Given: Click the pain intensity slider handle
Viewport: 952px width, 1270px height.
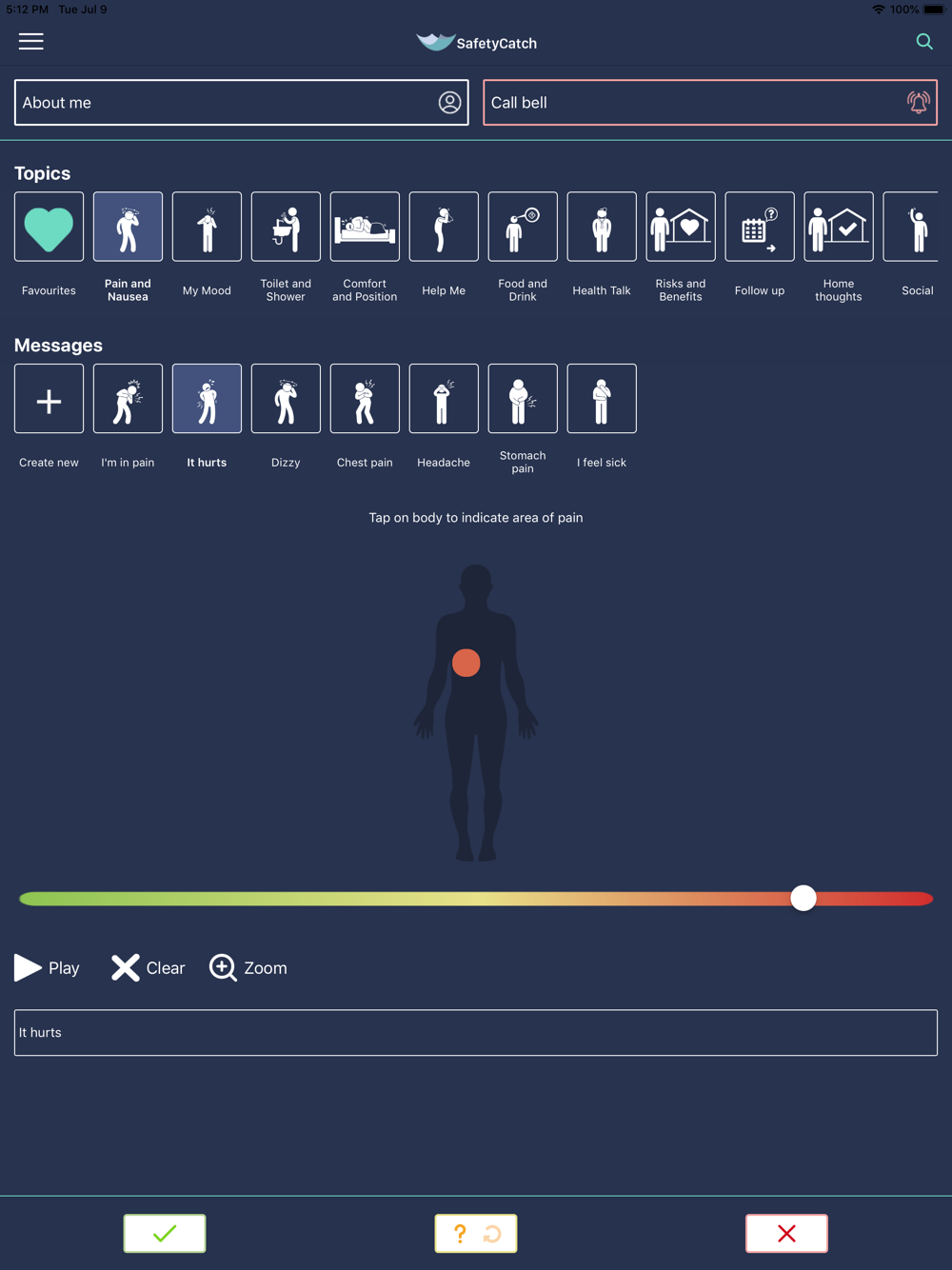Looking at the screenshot, I should tap(803, 898).
